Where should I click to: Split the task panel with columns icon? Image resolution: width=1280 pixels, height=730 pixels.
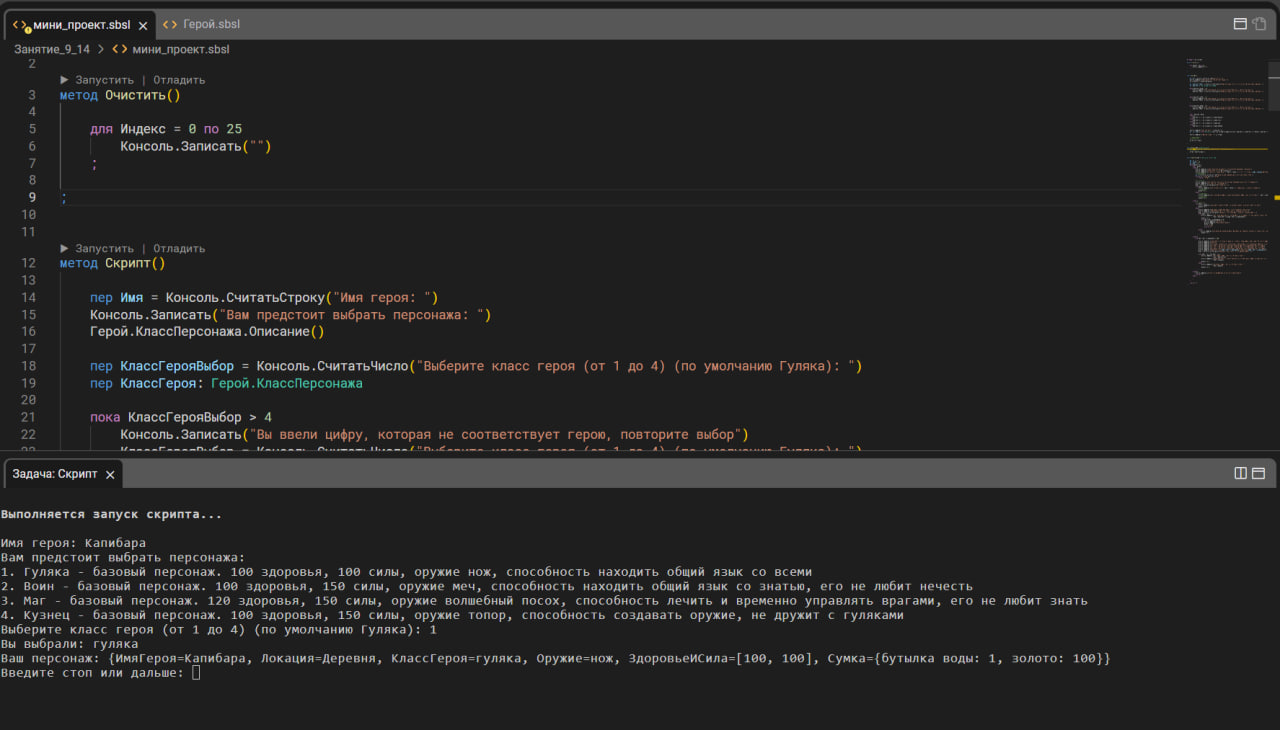pos(1240,473)
